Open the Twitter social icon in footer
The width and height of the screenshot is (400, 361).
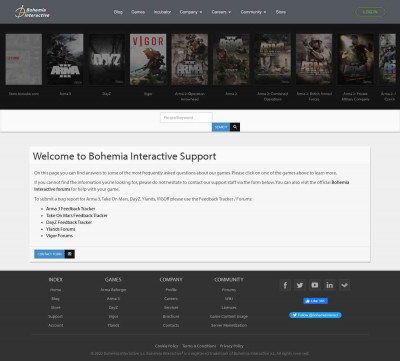[x=300, y=285]
